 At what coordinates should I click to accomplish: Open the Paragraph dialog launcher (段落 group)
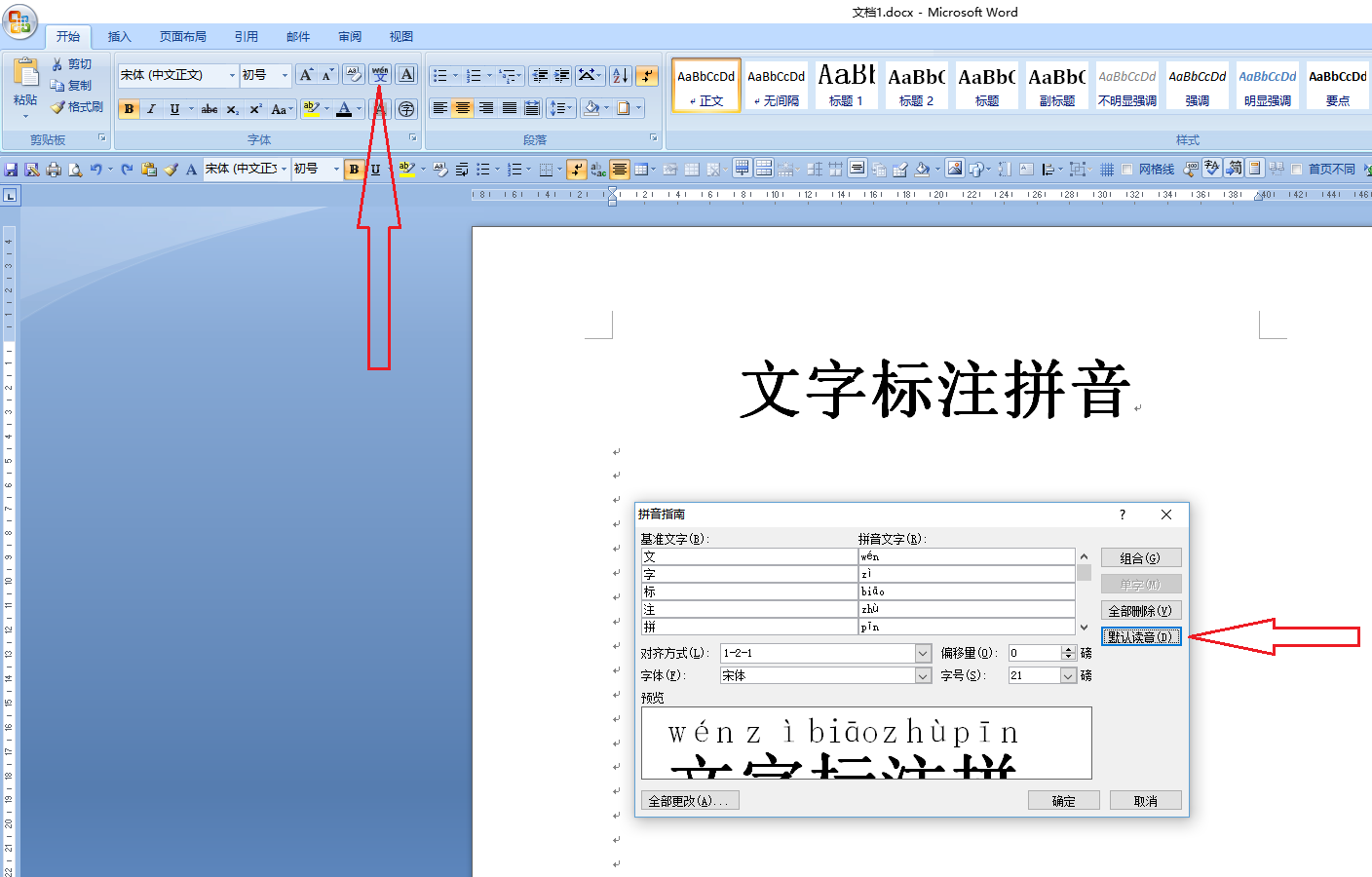click(655, 138)
